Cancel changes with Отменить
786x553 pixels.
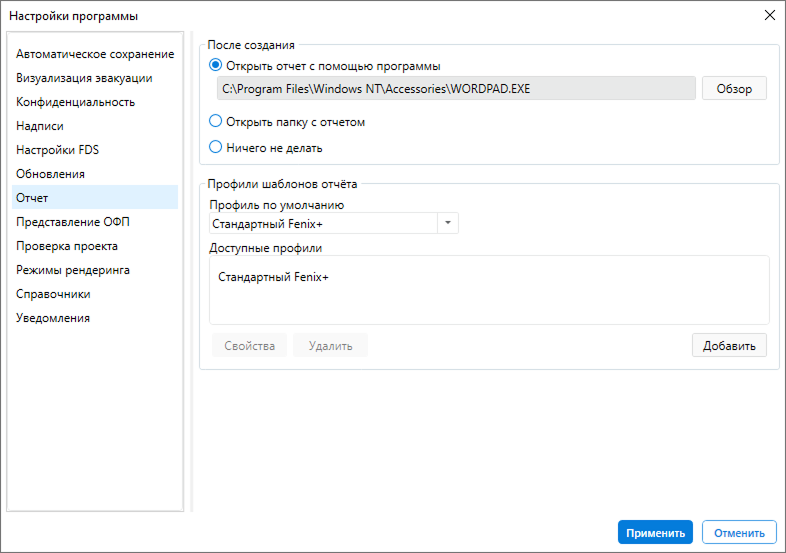click(x=739, y=532)
